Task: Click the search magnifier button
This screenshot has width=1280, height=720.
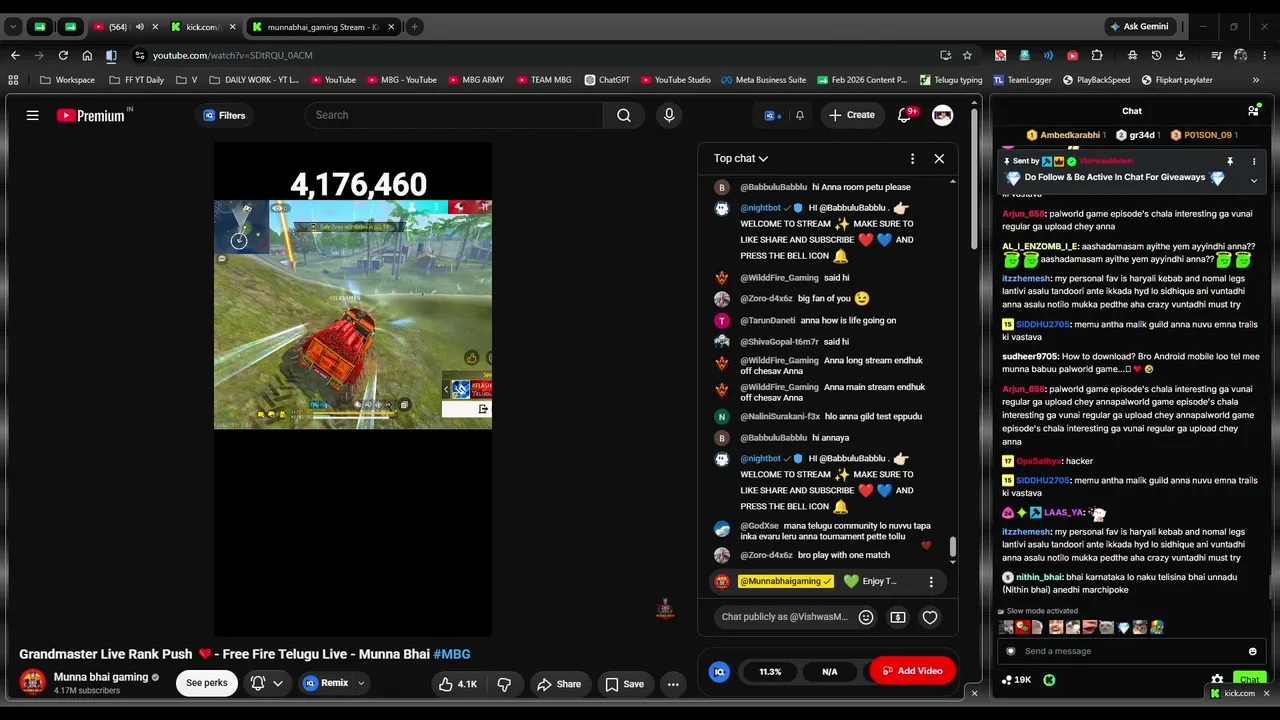Action: [624, 115]
